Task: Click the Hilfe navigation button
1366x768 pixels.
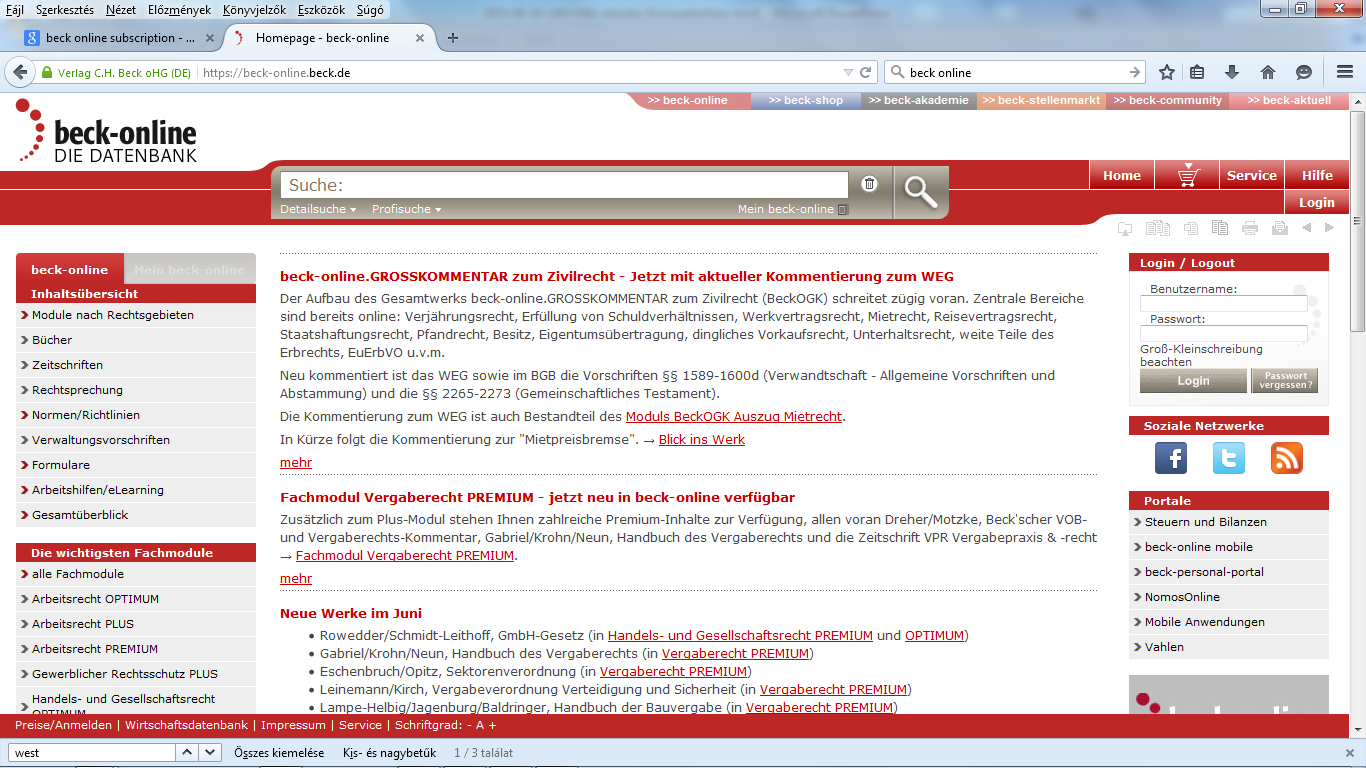Action: (x=1317, y=176)
